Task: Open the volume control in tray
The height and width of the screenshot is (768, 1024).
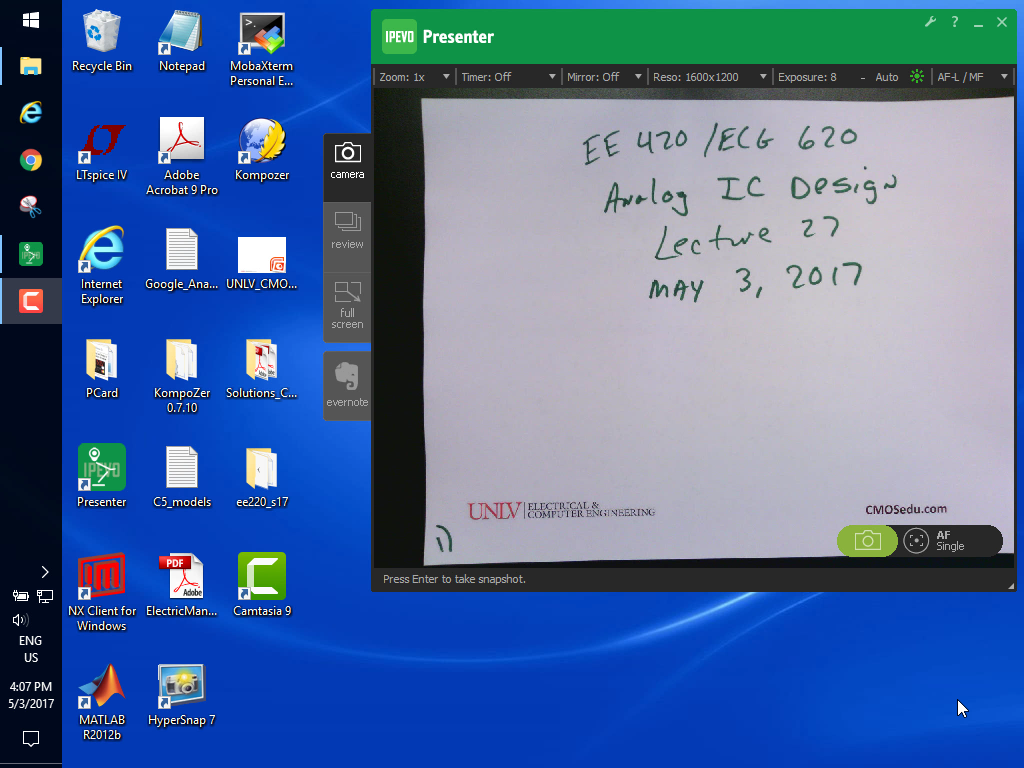Action: [x=20, y=620]
